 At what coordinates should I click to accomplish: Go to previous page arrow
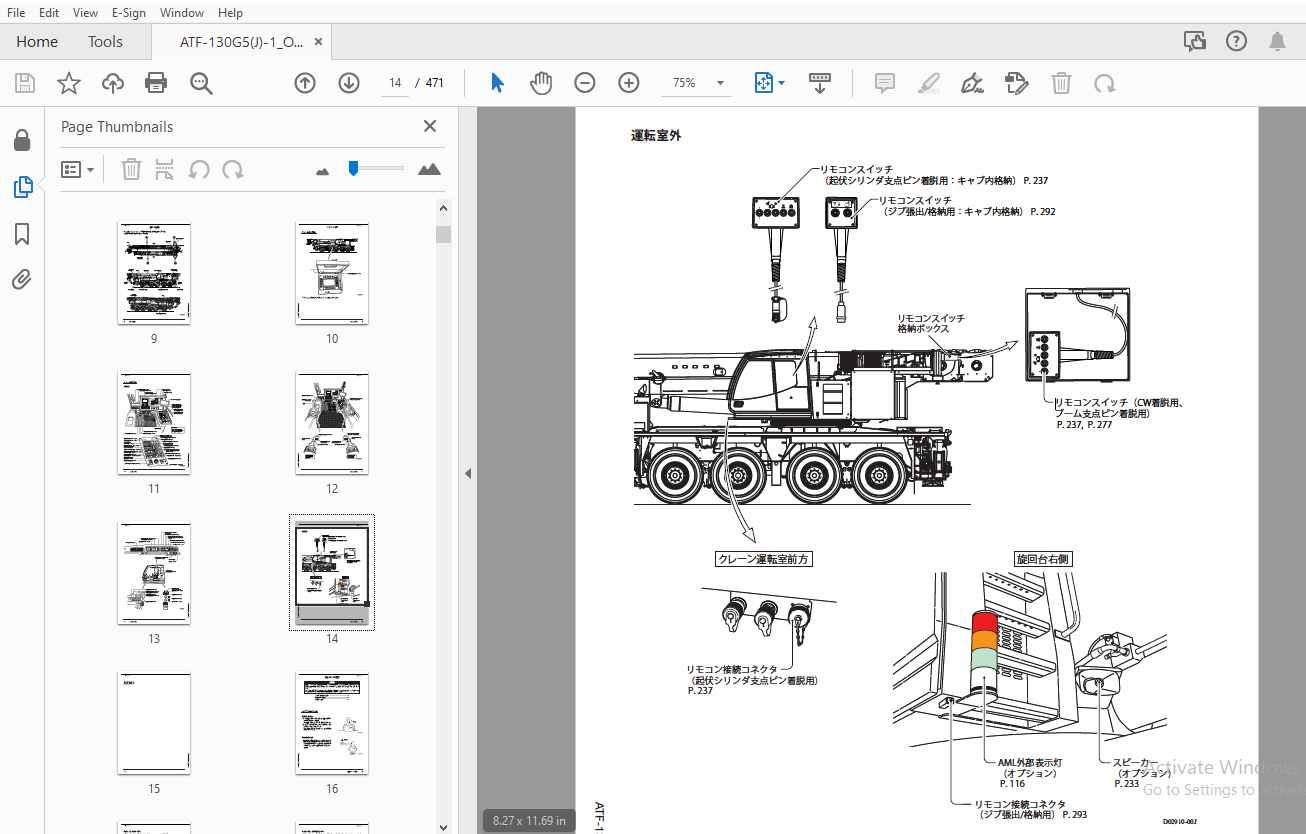[x=305, y=83]
